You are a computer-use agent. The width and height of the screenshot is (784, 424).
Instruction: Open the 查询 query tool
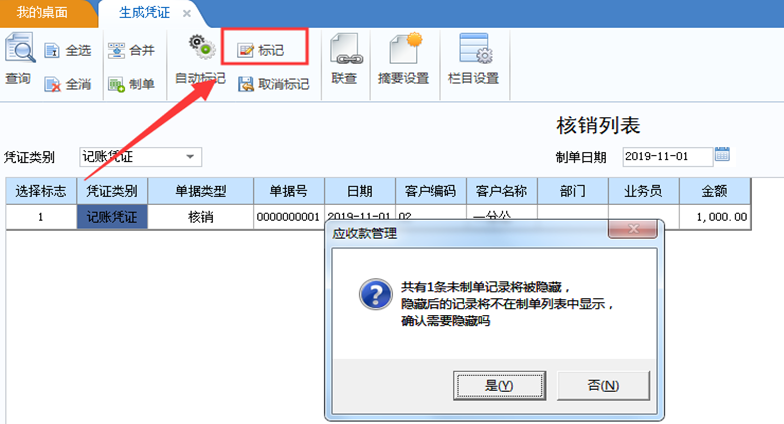19,59
